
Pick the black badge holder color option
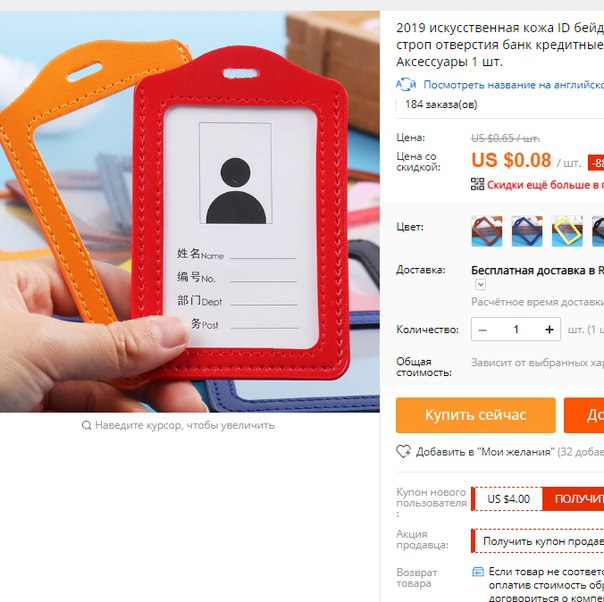[598, 231]
